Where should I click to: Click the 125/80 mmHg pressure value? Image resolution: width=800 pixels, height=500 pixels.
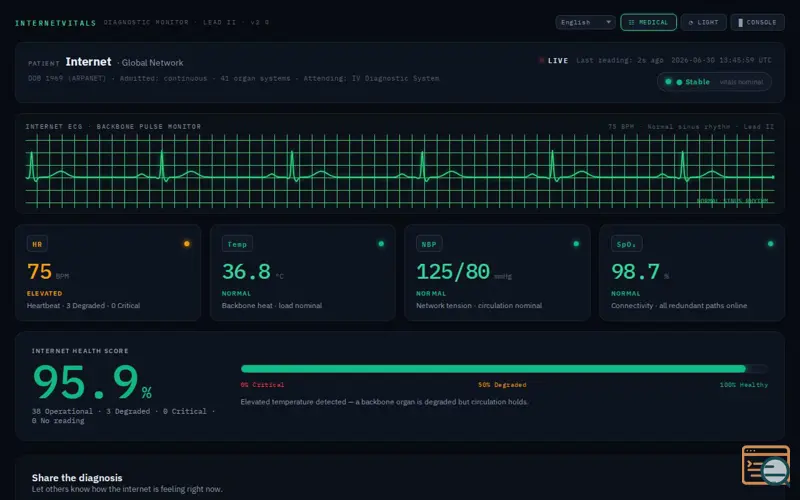pos(464,271)
